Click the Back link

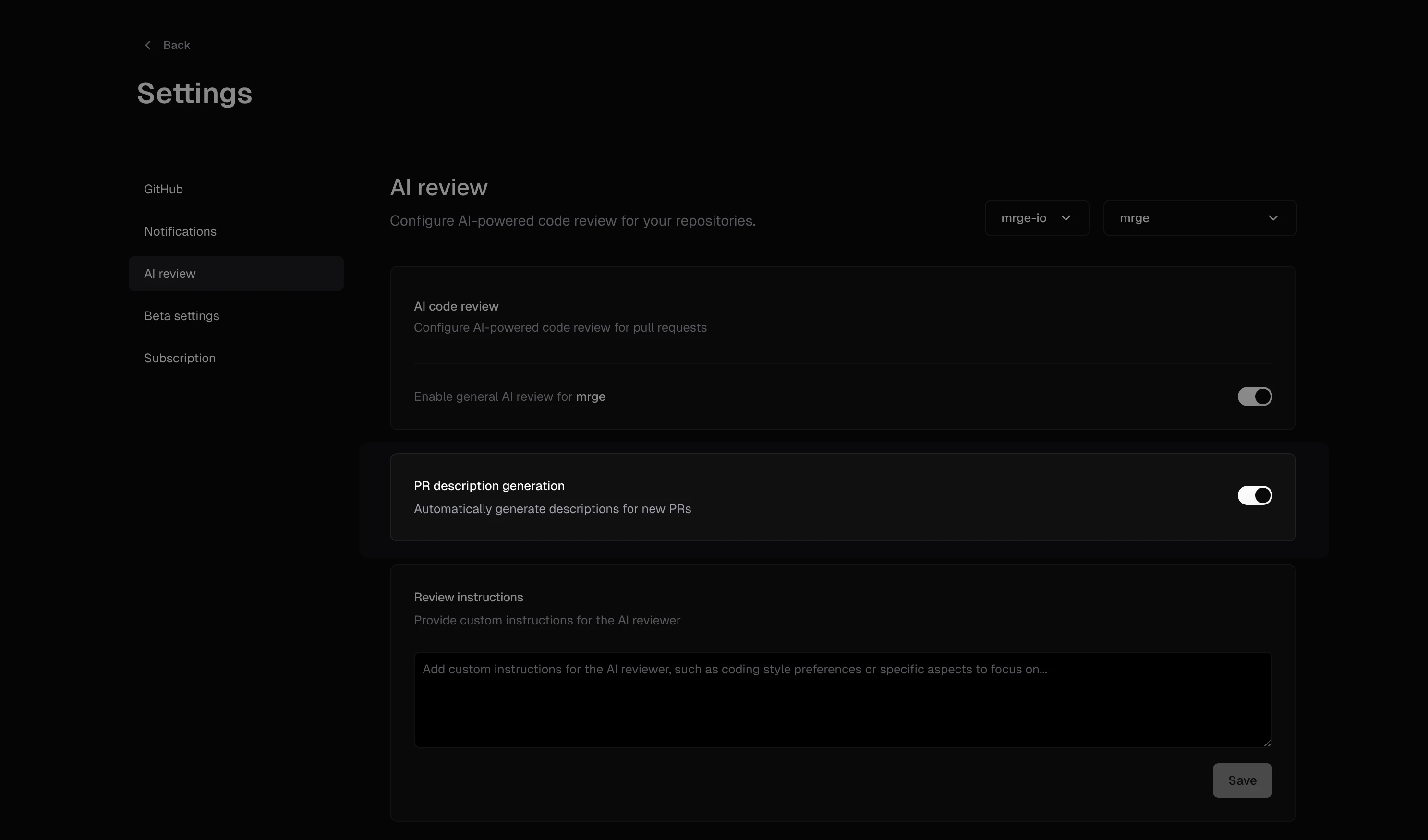pos(177,45)
